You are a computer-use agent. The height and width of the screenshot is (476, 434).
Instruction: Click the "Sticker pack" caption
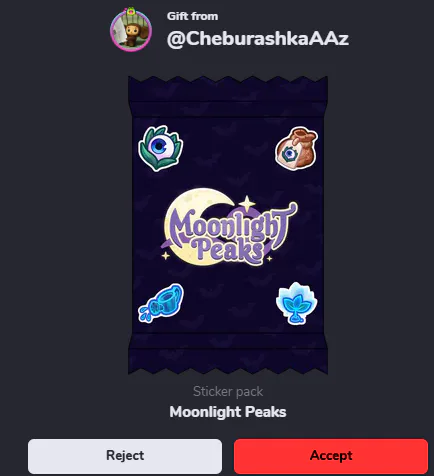pos(228,392)
